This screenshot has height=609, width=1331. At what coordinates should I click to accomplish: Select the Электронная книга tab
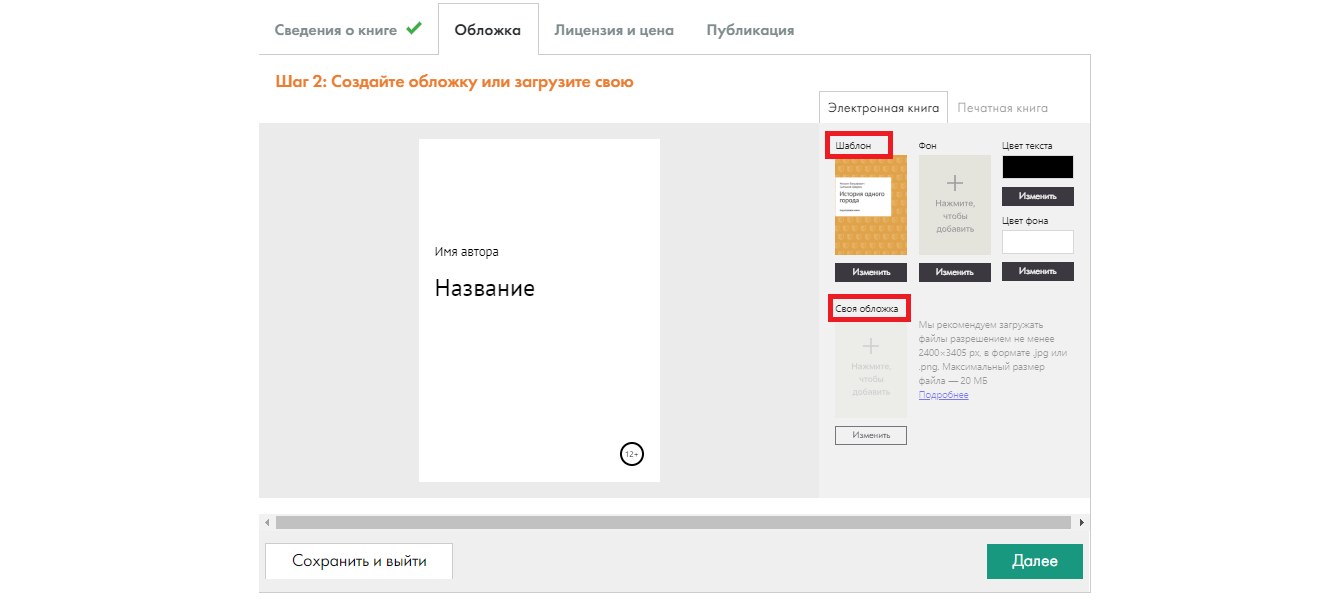click(x=883, y=108)
